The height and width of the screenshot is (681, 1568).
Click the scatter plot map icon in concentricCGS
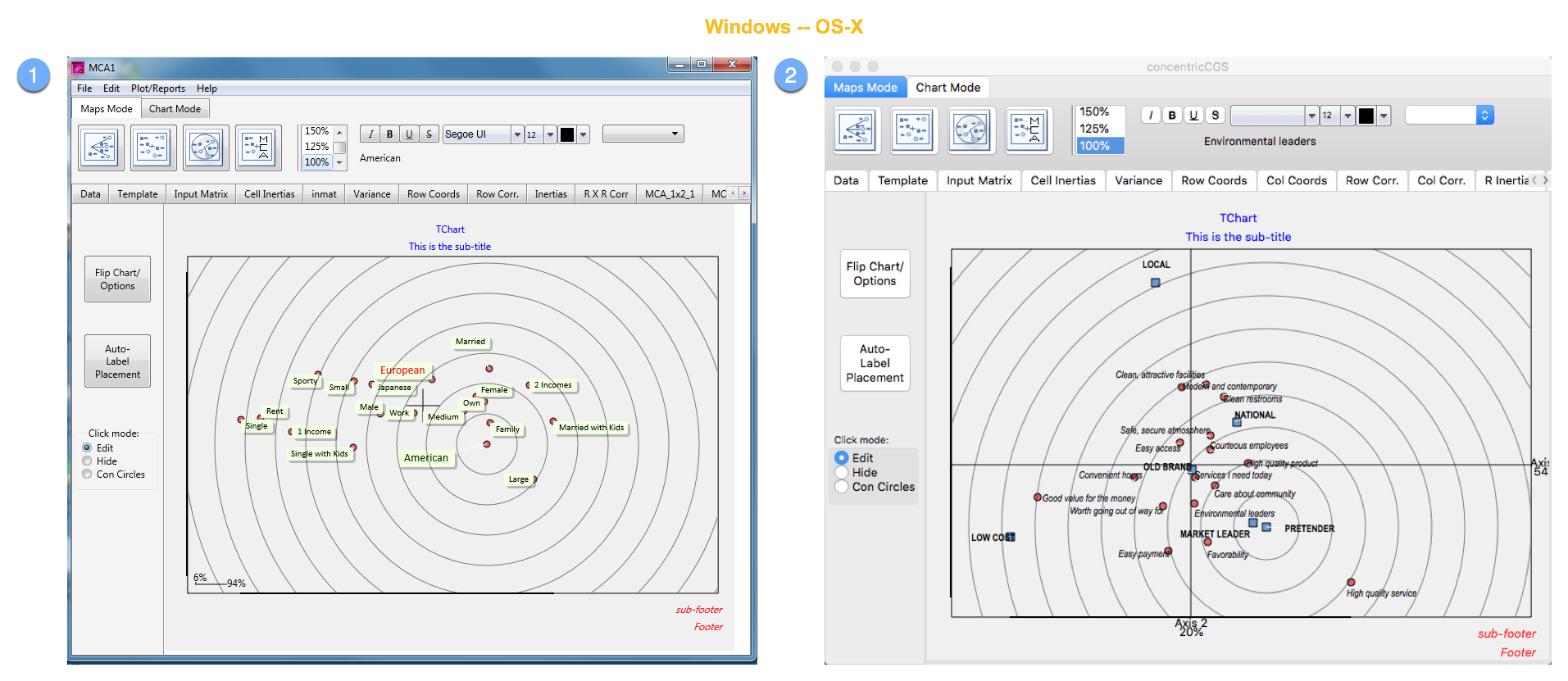[x=913, y=129]
